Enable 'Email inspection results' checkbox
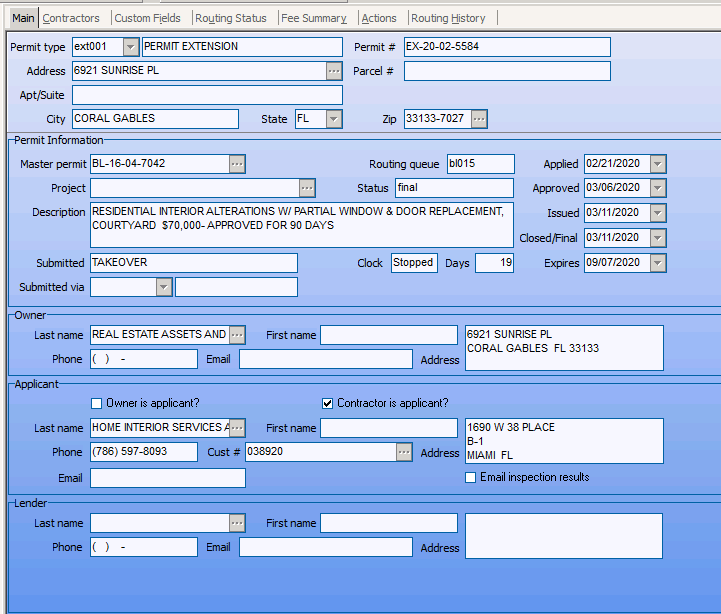The image size is (721, 614). 471,477
